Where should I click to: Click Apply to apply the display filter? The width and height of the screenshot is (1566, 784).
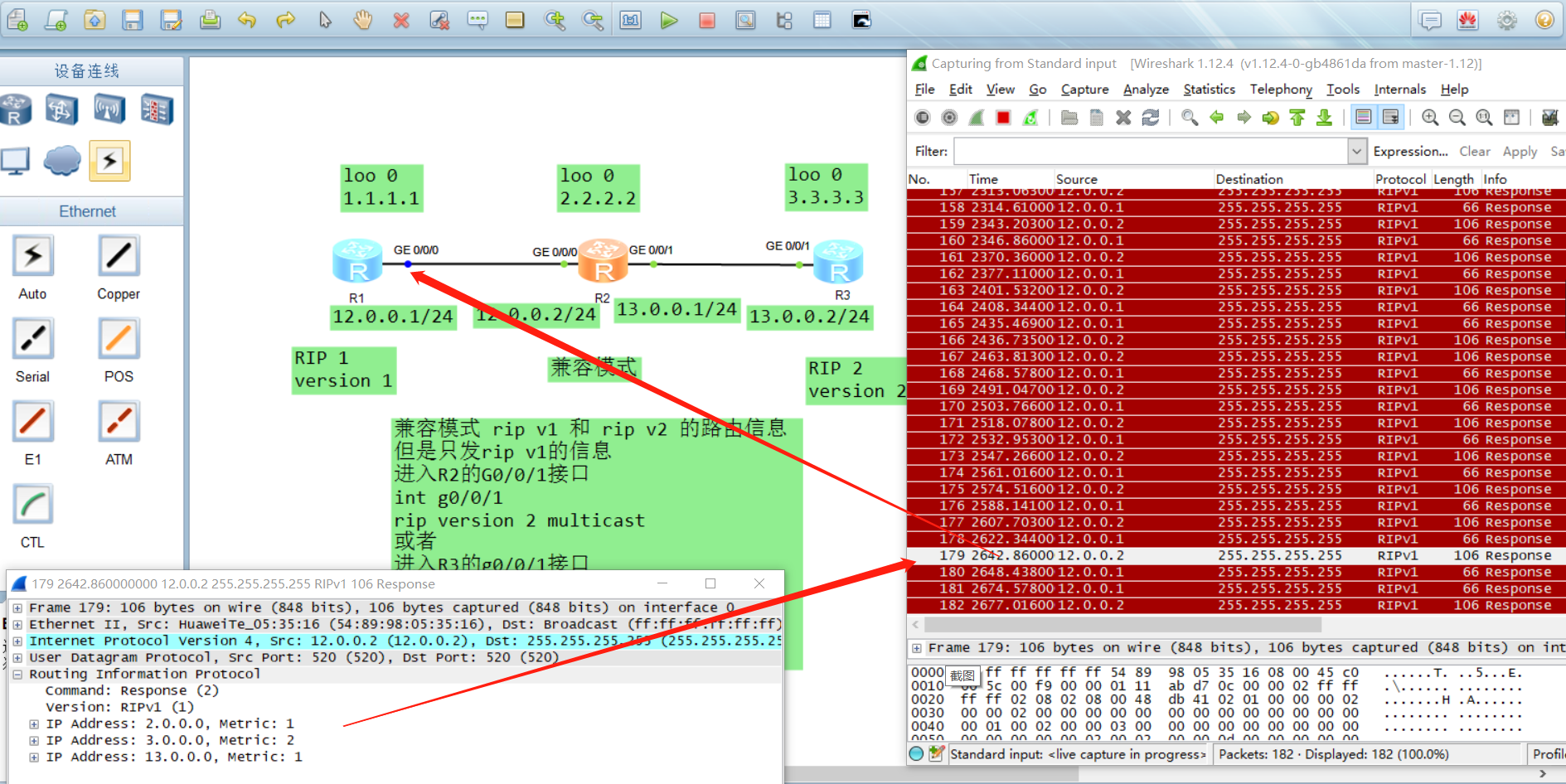(1520, 151)
